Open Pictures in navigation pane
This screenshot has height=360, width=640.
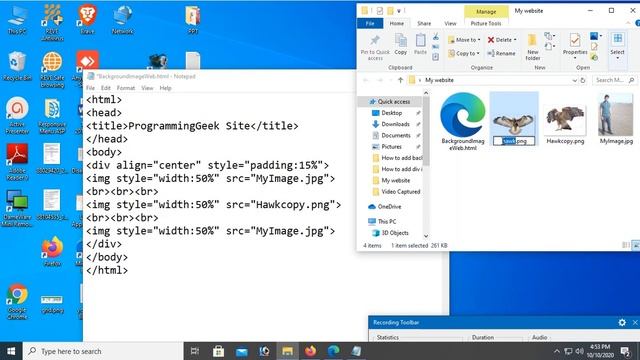tap(391, 147)
